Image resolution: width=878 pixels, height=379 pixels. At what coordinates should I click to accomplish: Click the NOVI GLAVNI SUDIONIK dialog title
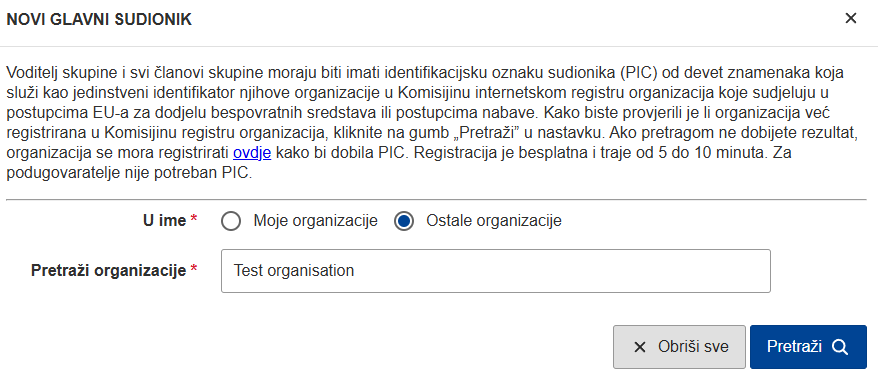pyautogui.click(x=99, y=20)
